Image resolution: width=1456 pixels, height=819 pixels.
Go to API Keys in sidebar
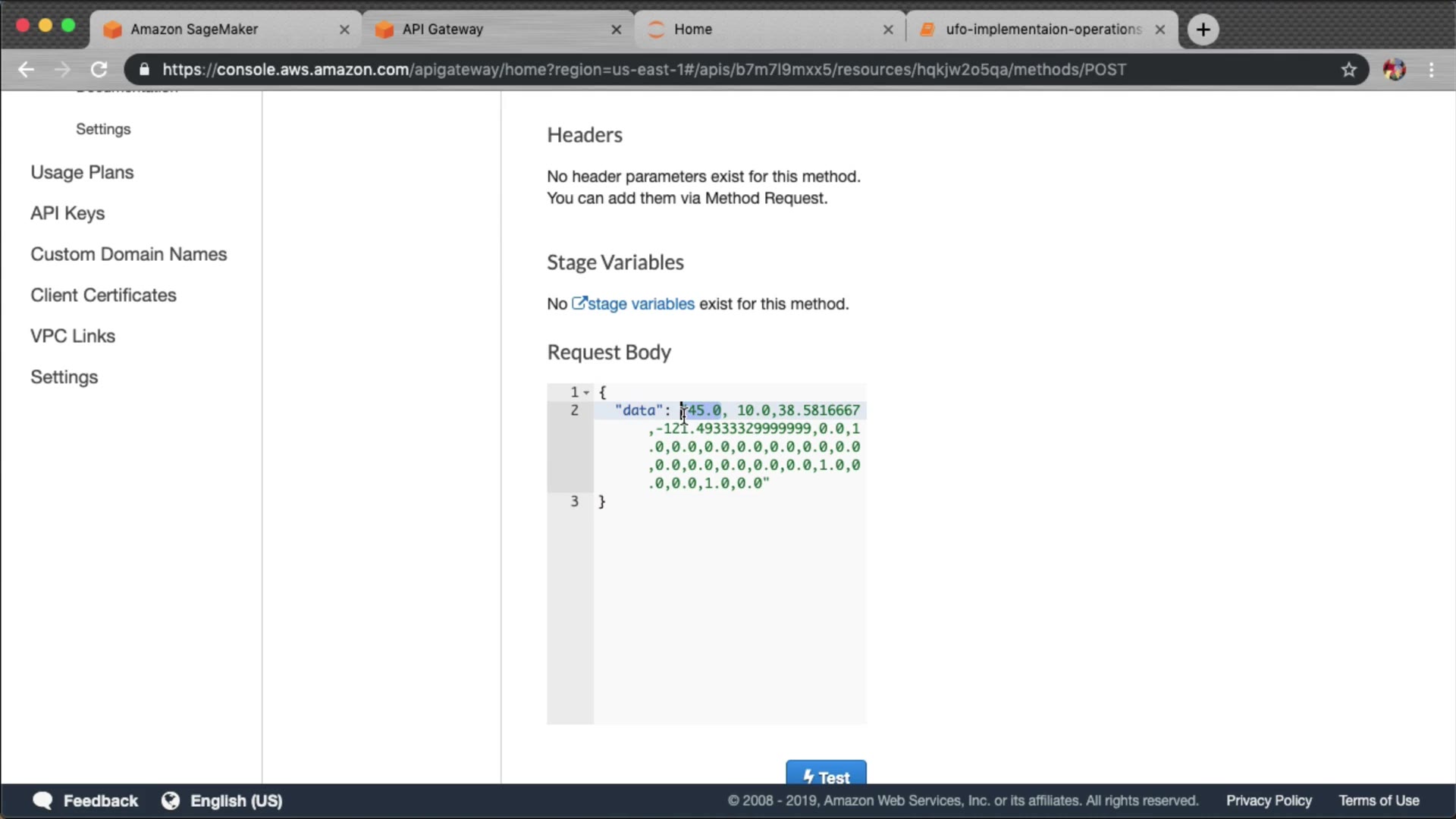coord(67,213)
